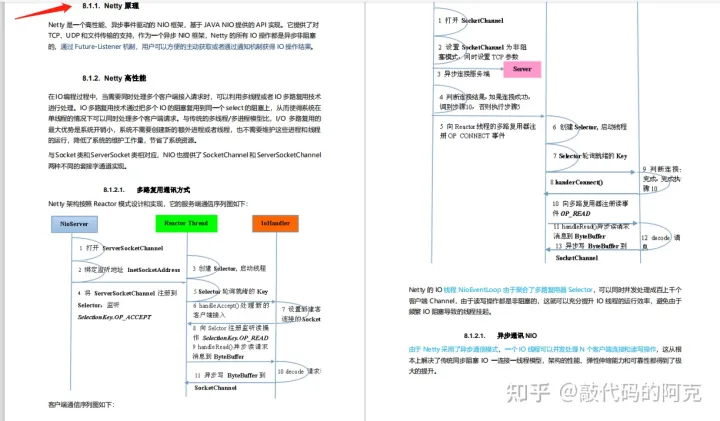This screenshot has width=720, height=421.
Task: Click step "7 Selector 轮询就绪的 Key"
Action: [x=590, y=156]
